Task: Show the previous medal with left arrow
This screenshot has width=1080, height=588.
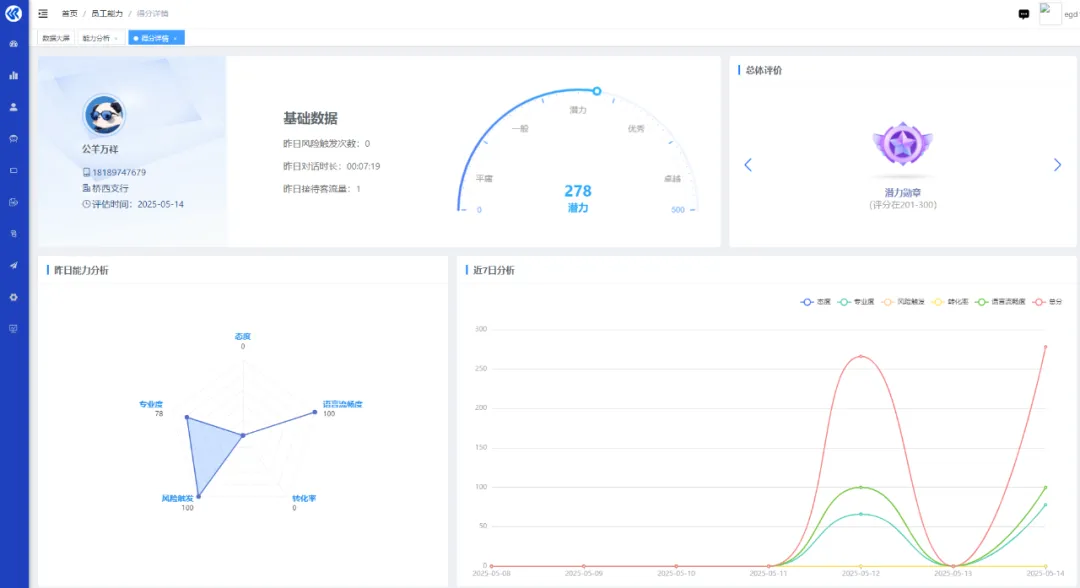Action: pos(748,165)
